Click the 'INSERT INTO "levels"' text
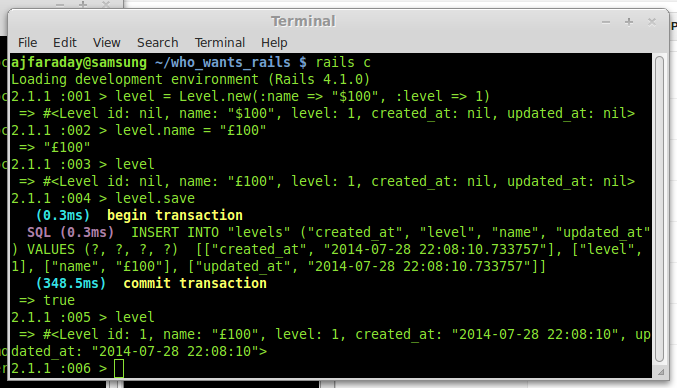The width and height of the screenshot is (677, 388). (211, 233)
